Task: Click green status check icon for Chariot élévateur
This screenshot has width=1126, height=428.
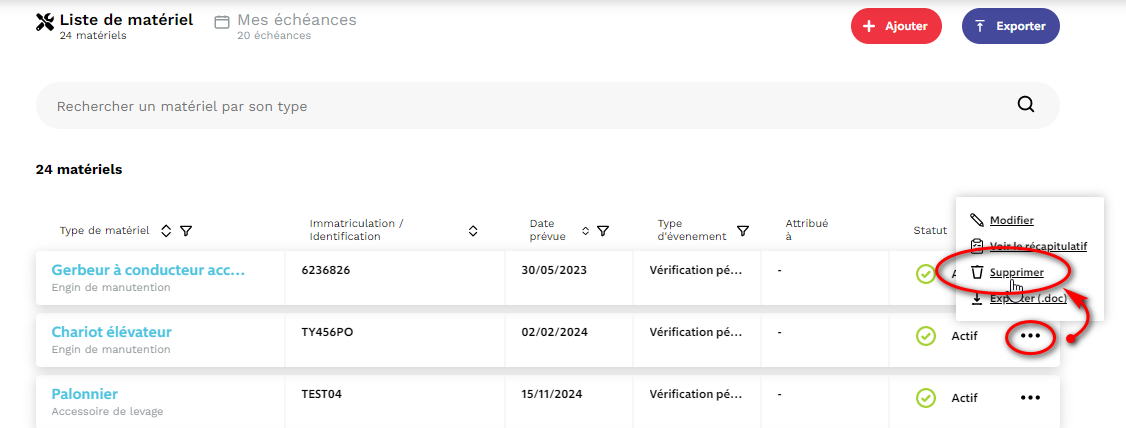Action: pyautogui.click(x=926, y=336)
